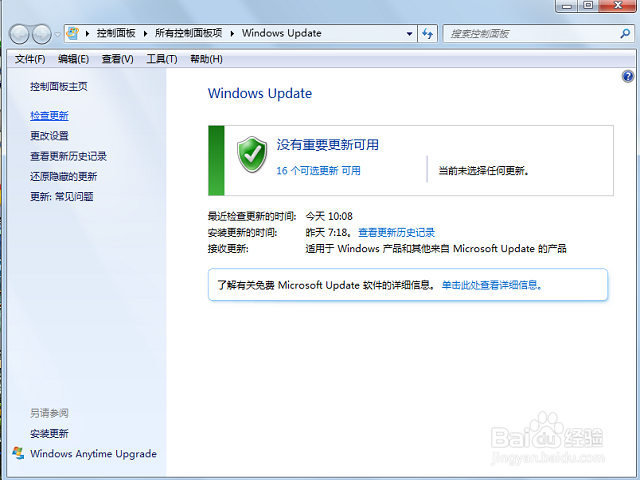Click the 今天 10:08 check time value
The height and width of the screenshot is (480, 640).
coord(329,216)
